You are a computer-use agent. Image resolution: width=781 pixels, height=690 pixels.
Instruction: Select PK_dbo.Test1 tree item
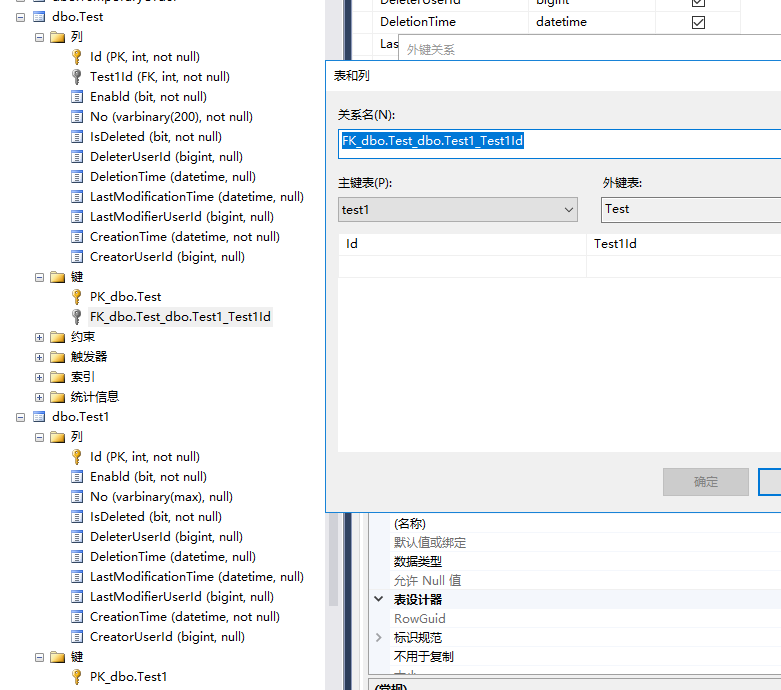129,677
